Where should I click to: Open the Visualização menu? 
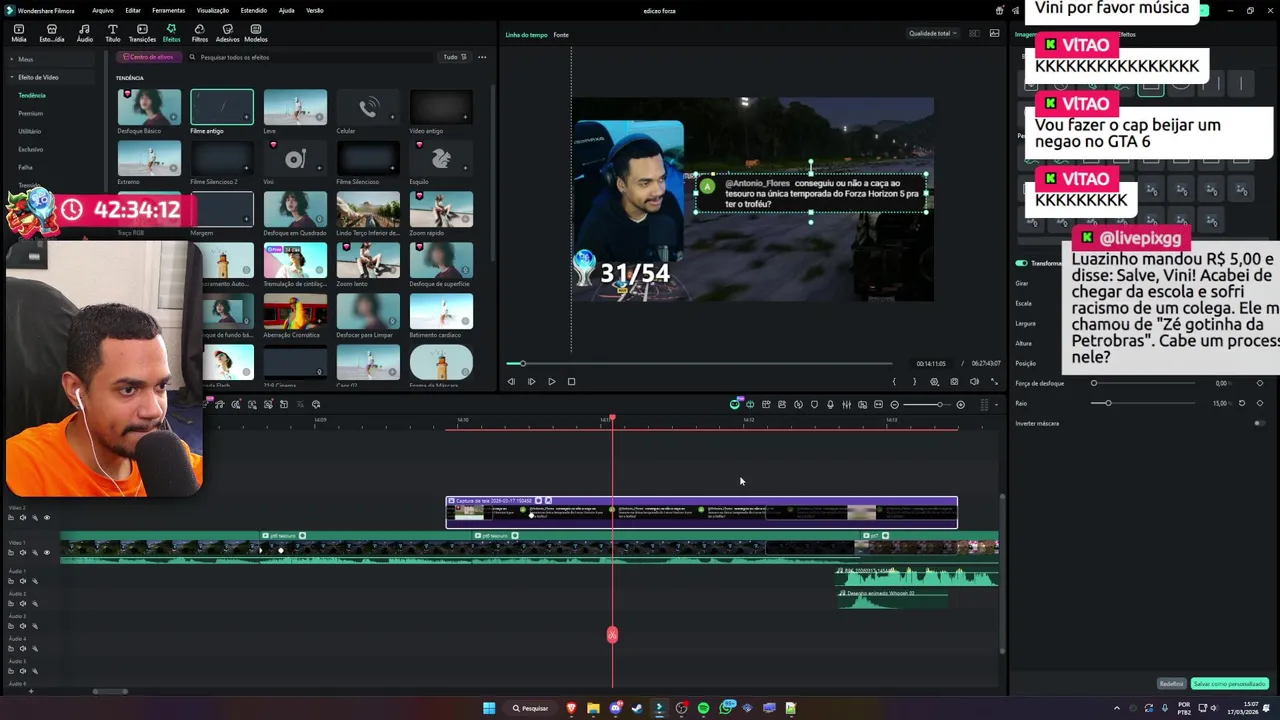pyautogui.click(x=213, y=10)
